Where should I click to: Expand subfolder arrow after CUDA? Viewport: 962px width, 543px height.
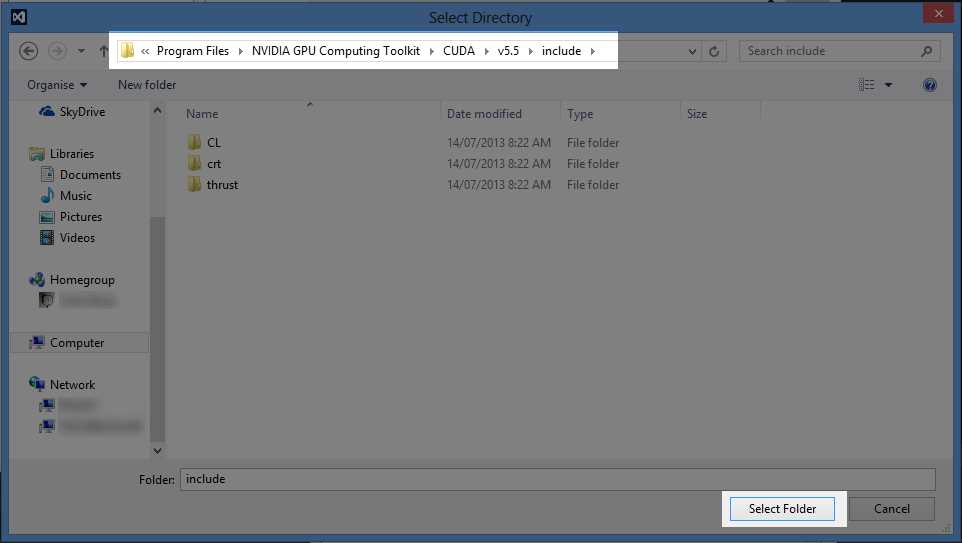coord(487,52)
